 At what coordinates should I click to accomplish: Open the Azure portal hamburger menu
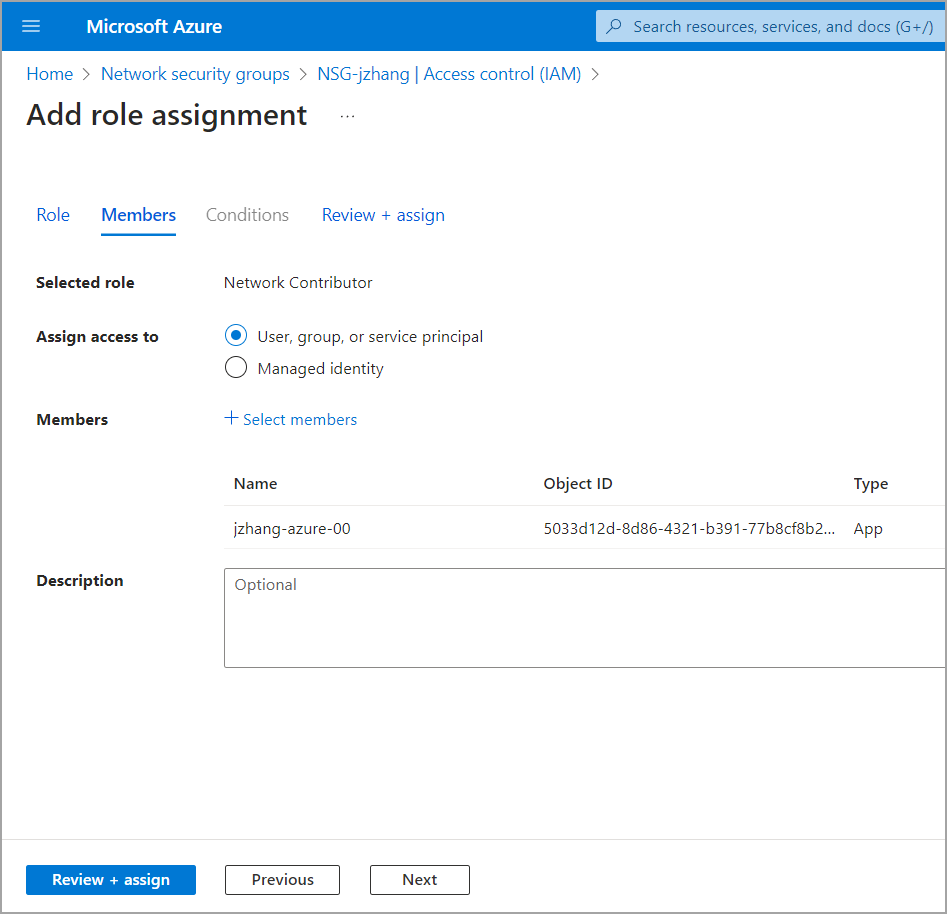coord(31,26)
